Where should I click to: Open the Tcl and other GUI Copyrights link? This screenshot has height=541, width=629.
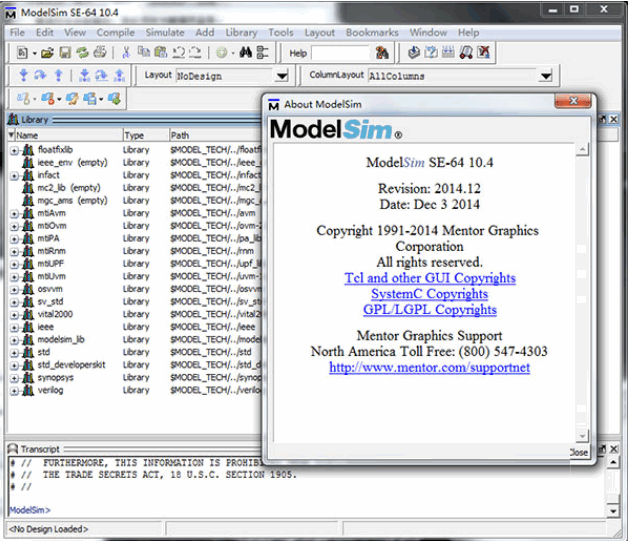(430, 278)
